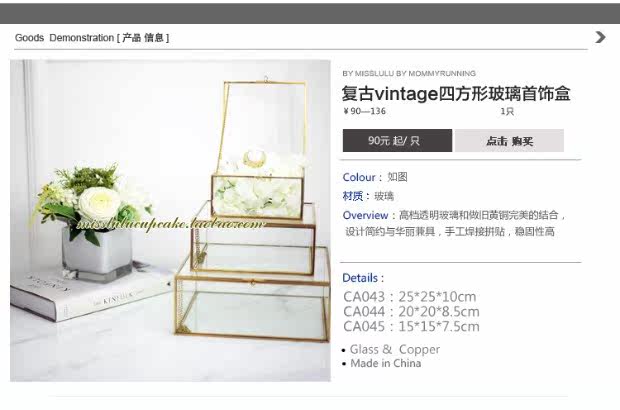
Task: Click the watermark text on photo
Action: coord(171,224)
